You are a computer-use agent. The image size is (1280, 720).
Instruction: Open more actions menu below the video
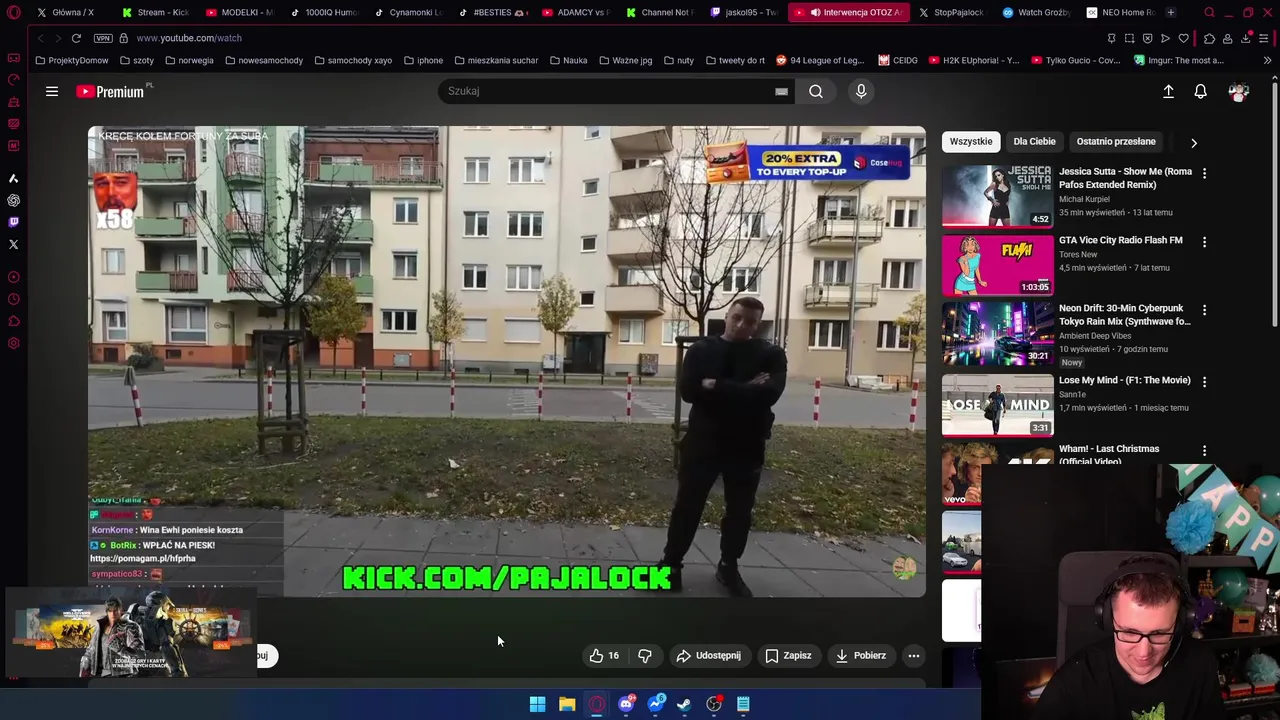tap(913, 656)
